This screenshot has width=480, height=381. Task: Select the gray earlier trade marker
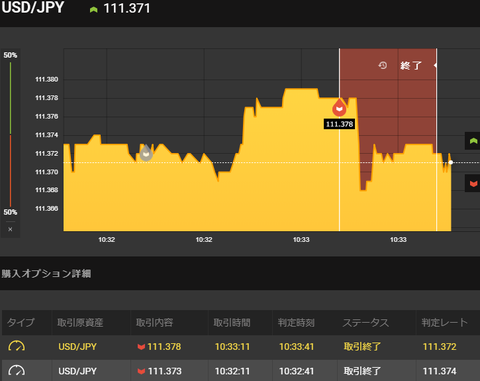[x=146, y=153]
